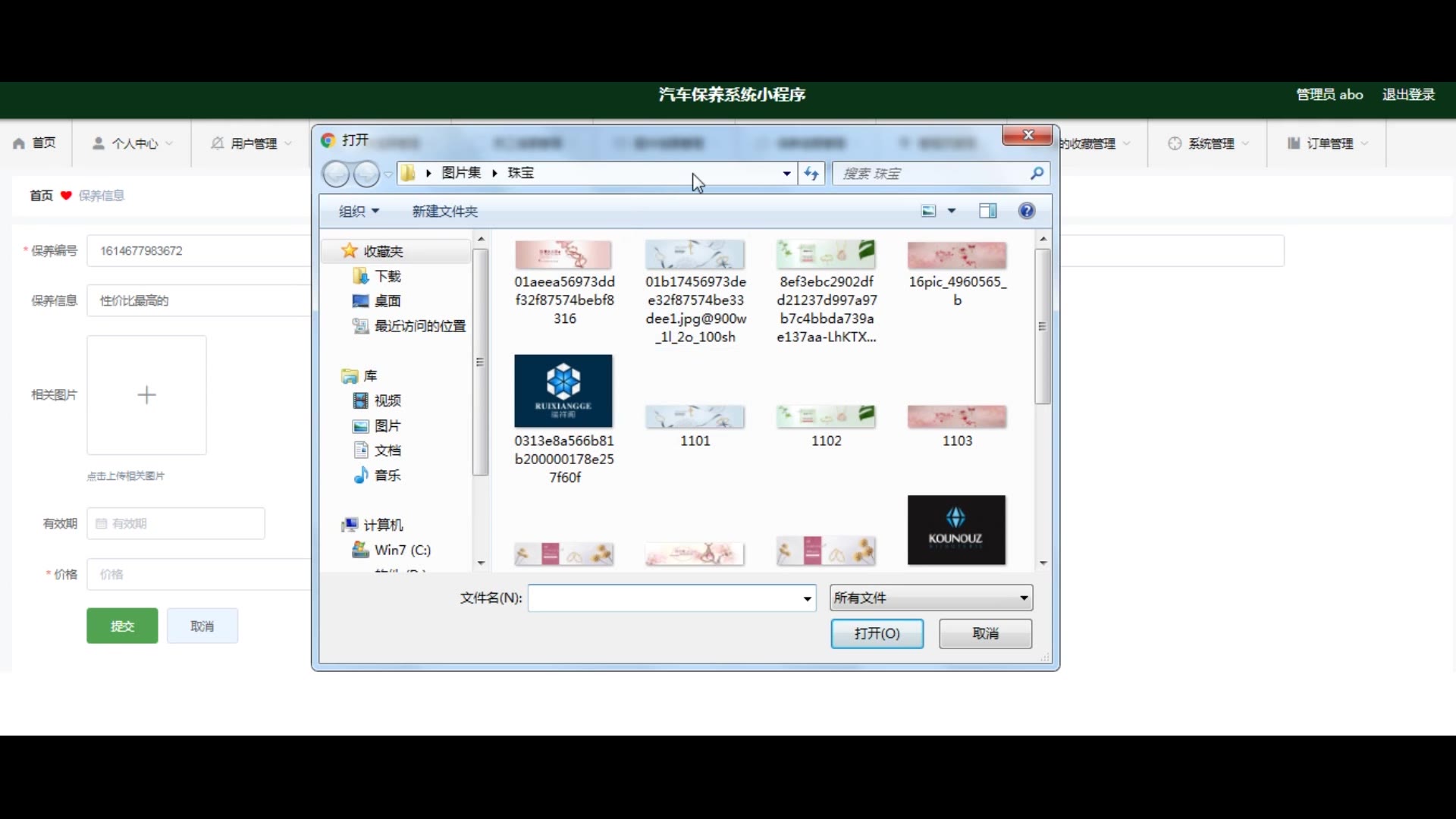Open the 收藏管理 menu
This screenshot has height=819, width=1456.
[x=1094, y=143]
